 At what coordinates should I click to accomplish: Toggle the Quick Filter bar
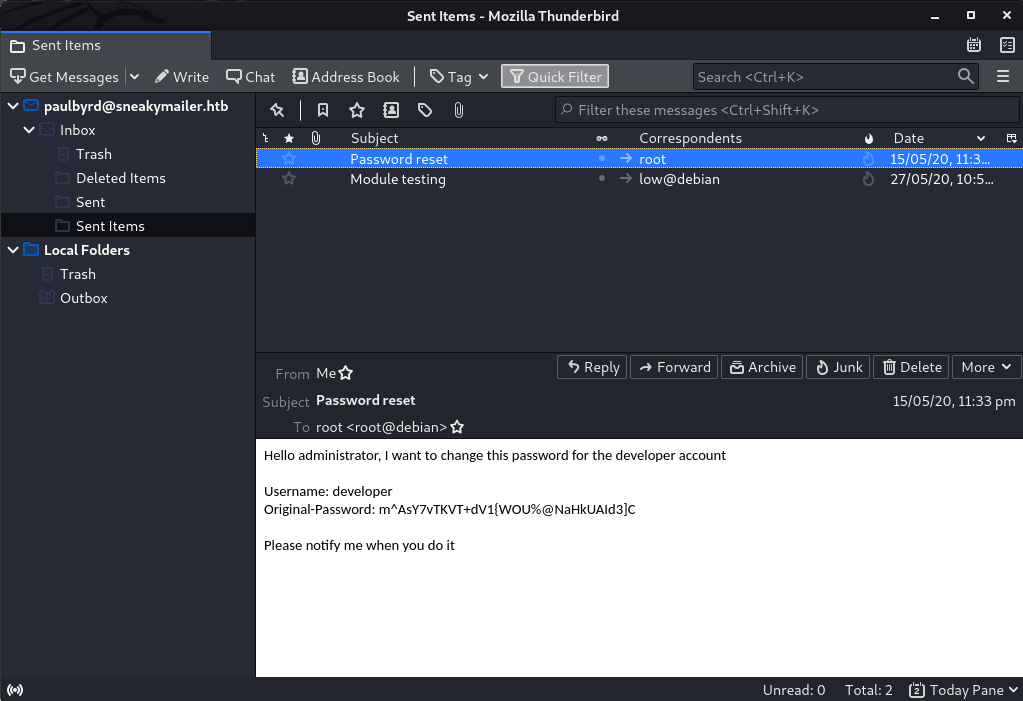pos(554,76)
